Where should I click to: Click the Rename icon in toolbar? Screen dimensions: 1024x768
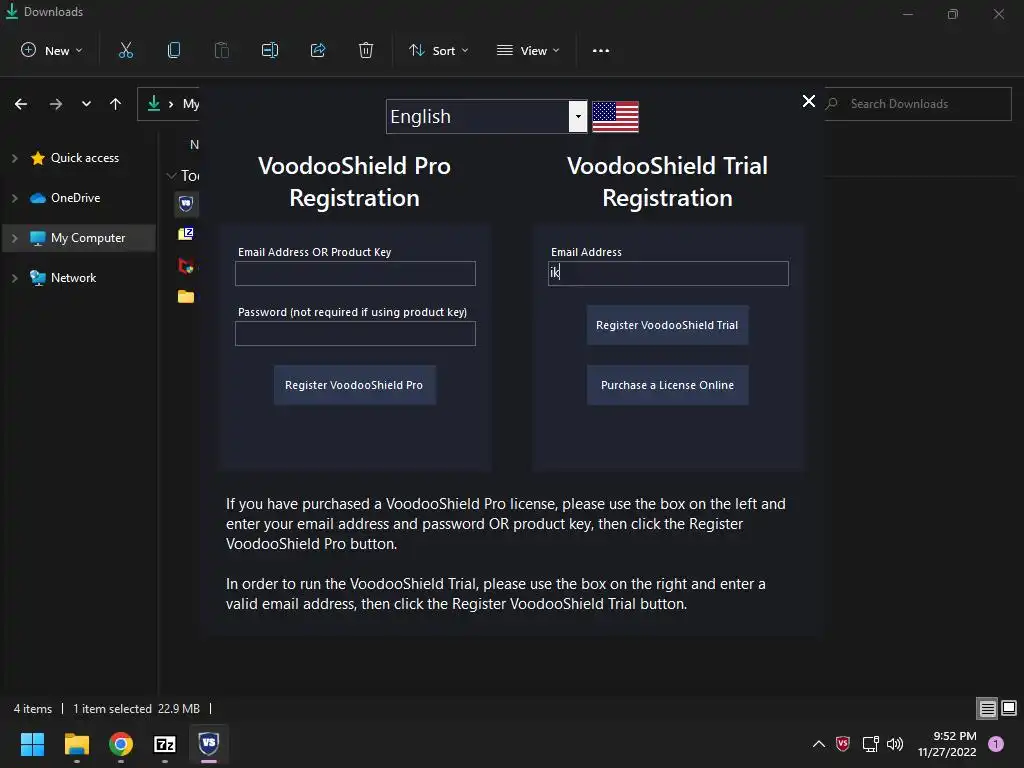[270, 50]
